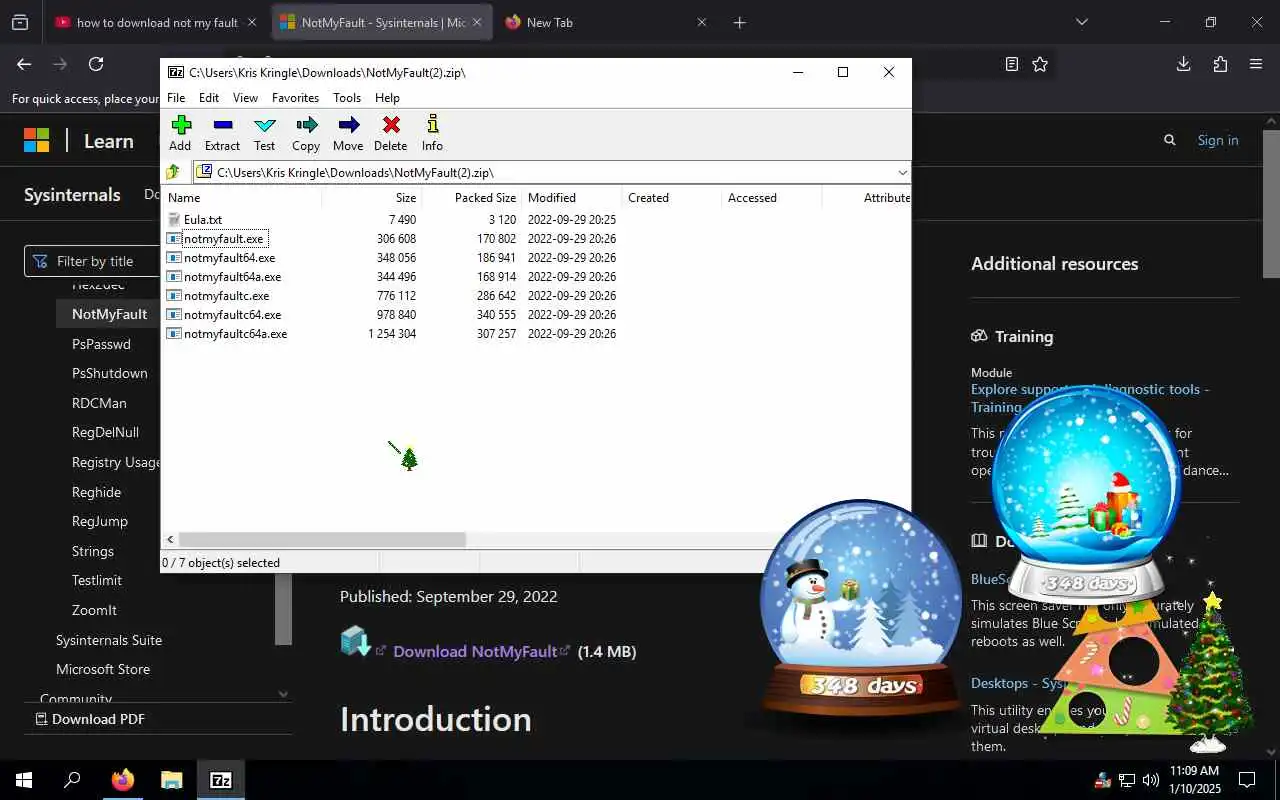
Task: Select notmyfault64a.exe file
Action: (232, 277)
